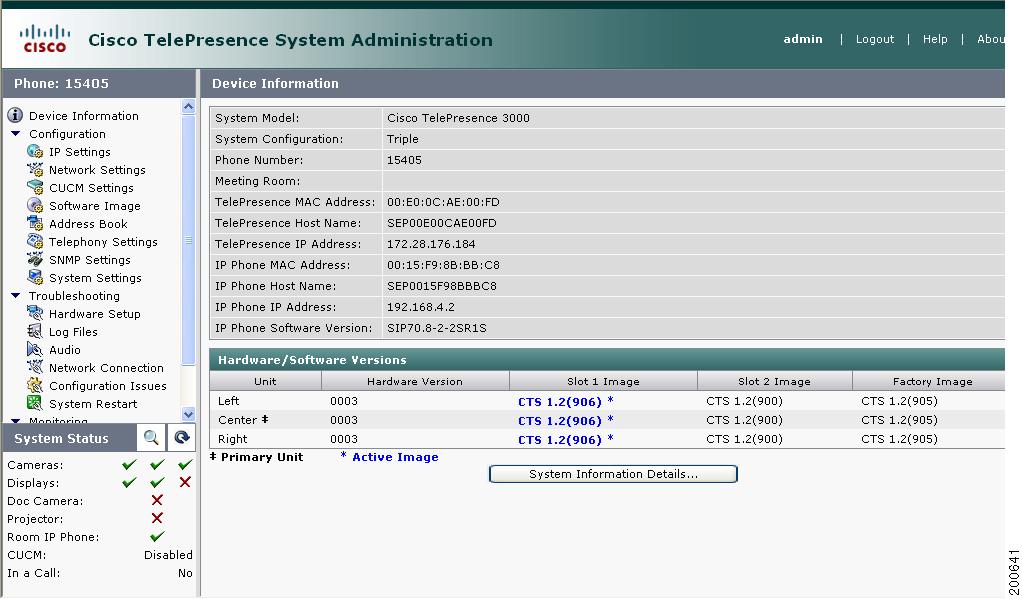Click the Right unit Slot 1 image link
The height and width of the screenshot is (599, 1022).
(560, 439)
